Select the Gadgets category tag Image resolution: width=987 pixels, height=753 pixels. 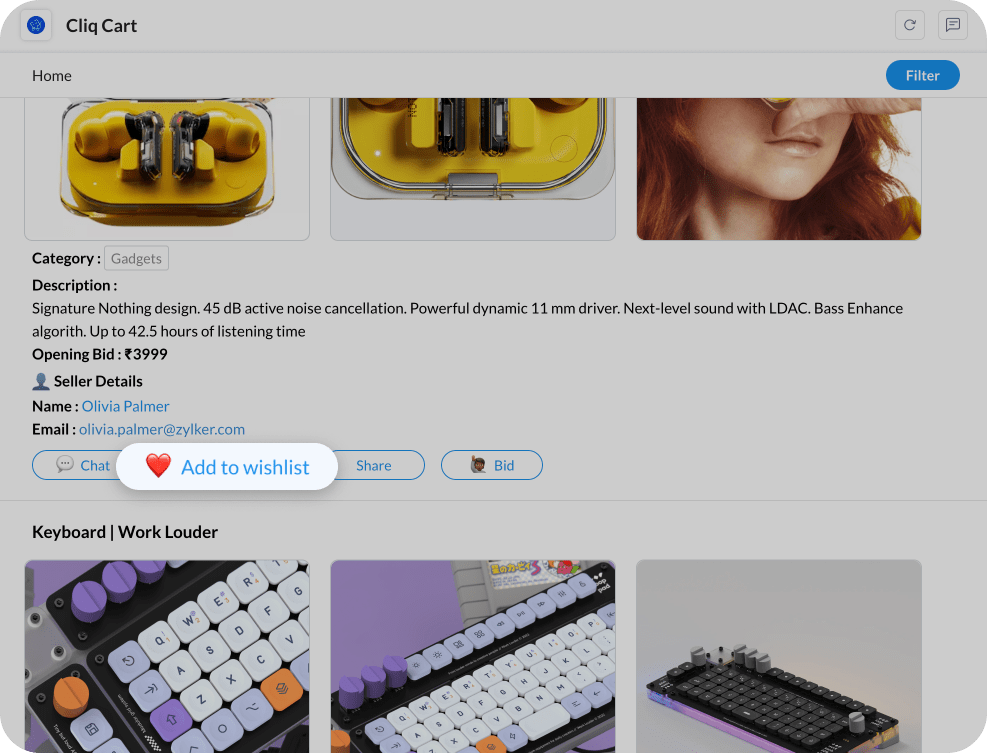(x=136, y=258)
